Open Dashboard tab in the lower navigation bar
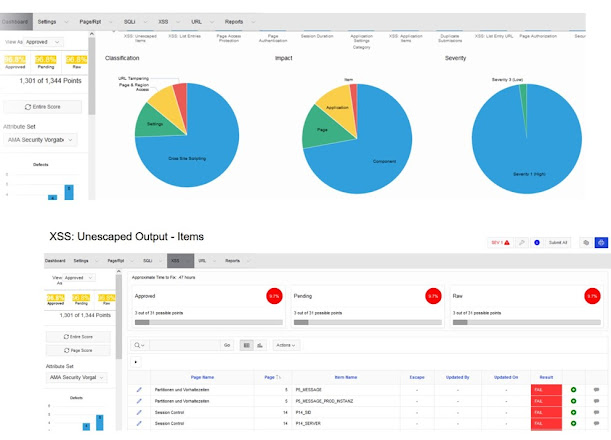The image size is (611, 440). pos(55,261)
